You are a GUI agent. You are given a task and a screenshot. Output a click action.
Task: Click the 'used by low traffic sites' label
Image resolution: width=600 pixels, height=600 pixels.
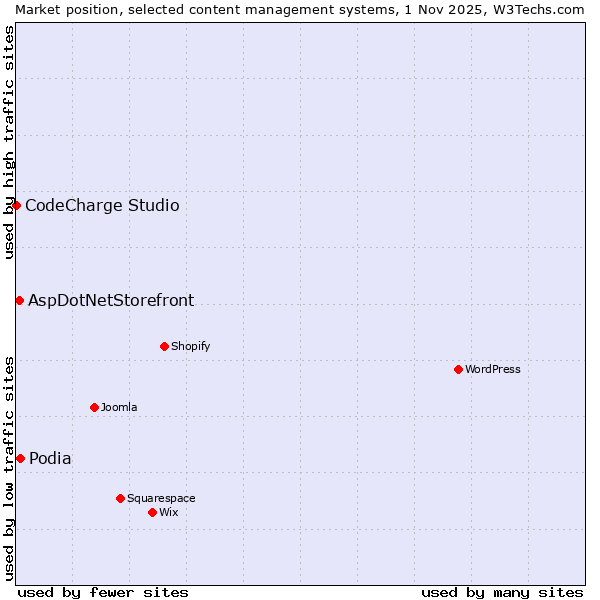pos(9,467)
